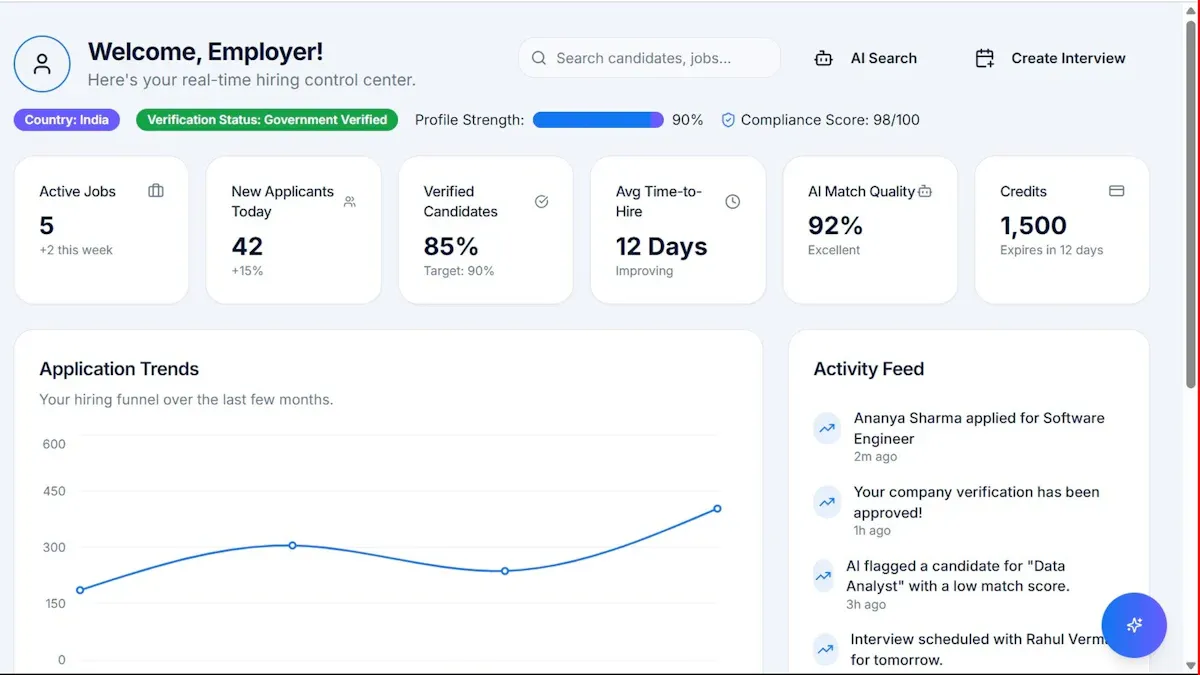Click the clock icon on Avg Time-to-Hire card

733,201
